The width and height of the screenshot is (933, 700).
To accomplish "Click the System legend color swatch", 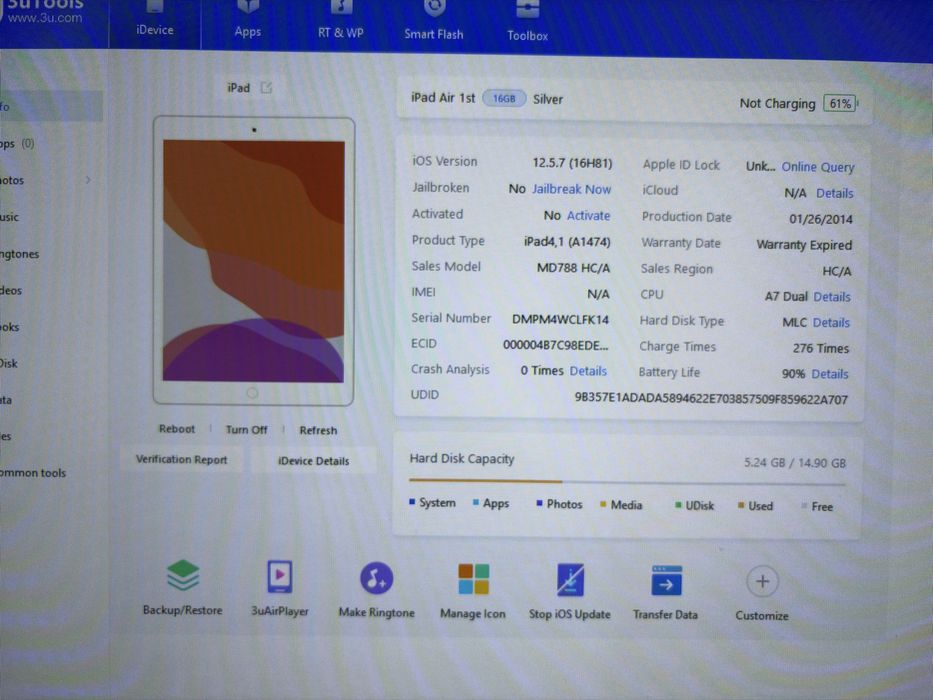I will pos(412,502).
